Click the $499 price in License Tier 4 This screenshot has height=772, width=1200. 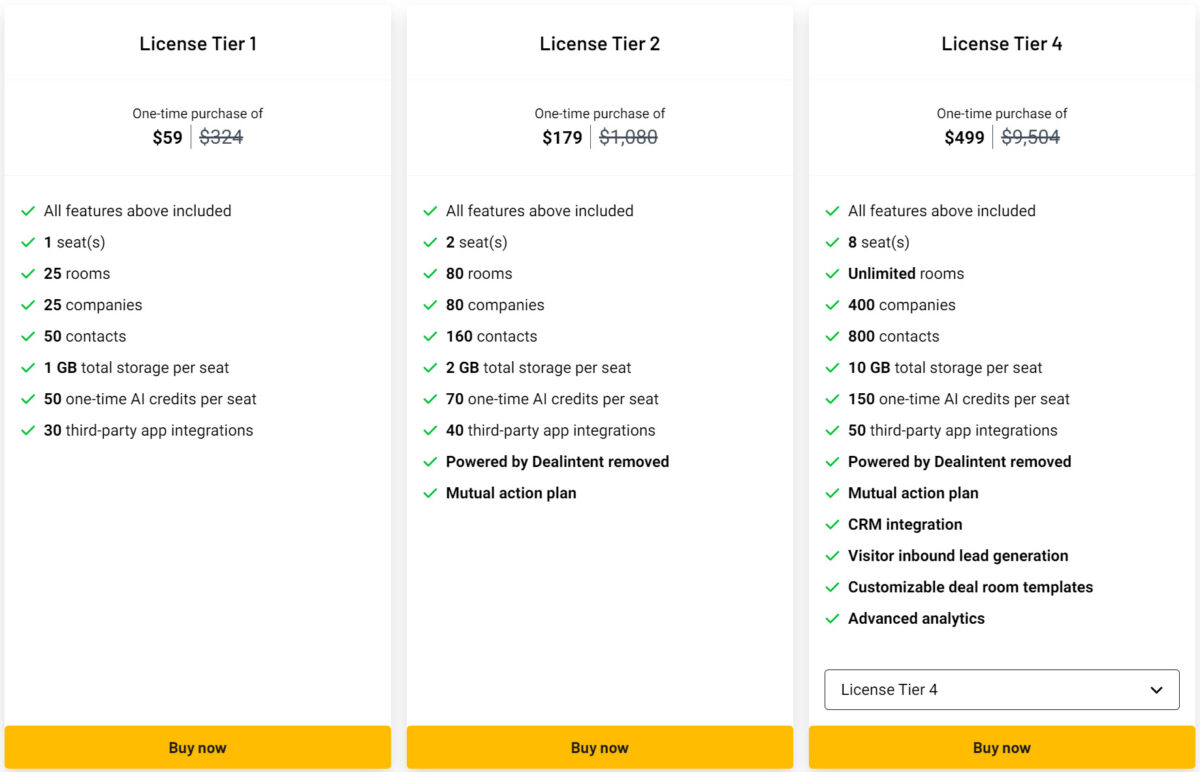(964, 137)
